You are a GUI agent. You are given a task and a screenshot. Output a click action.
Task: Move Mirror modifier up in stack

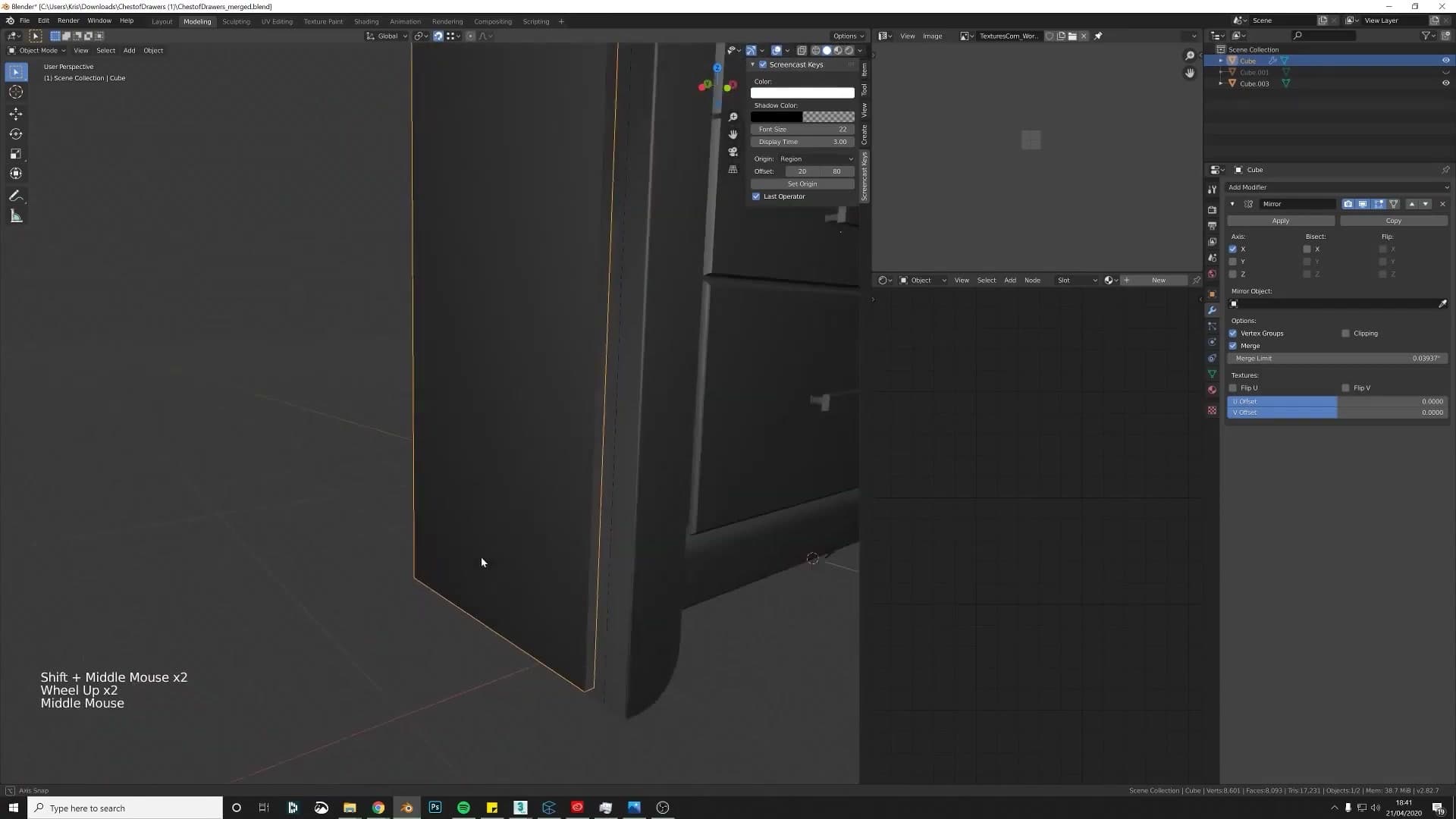1411,204
